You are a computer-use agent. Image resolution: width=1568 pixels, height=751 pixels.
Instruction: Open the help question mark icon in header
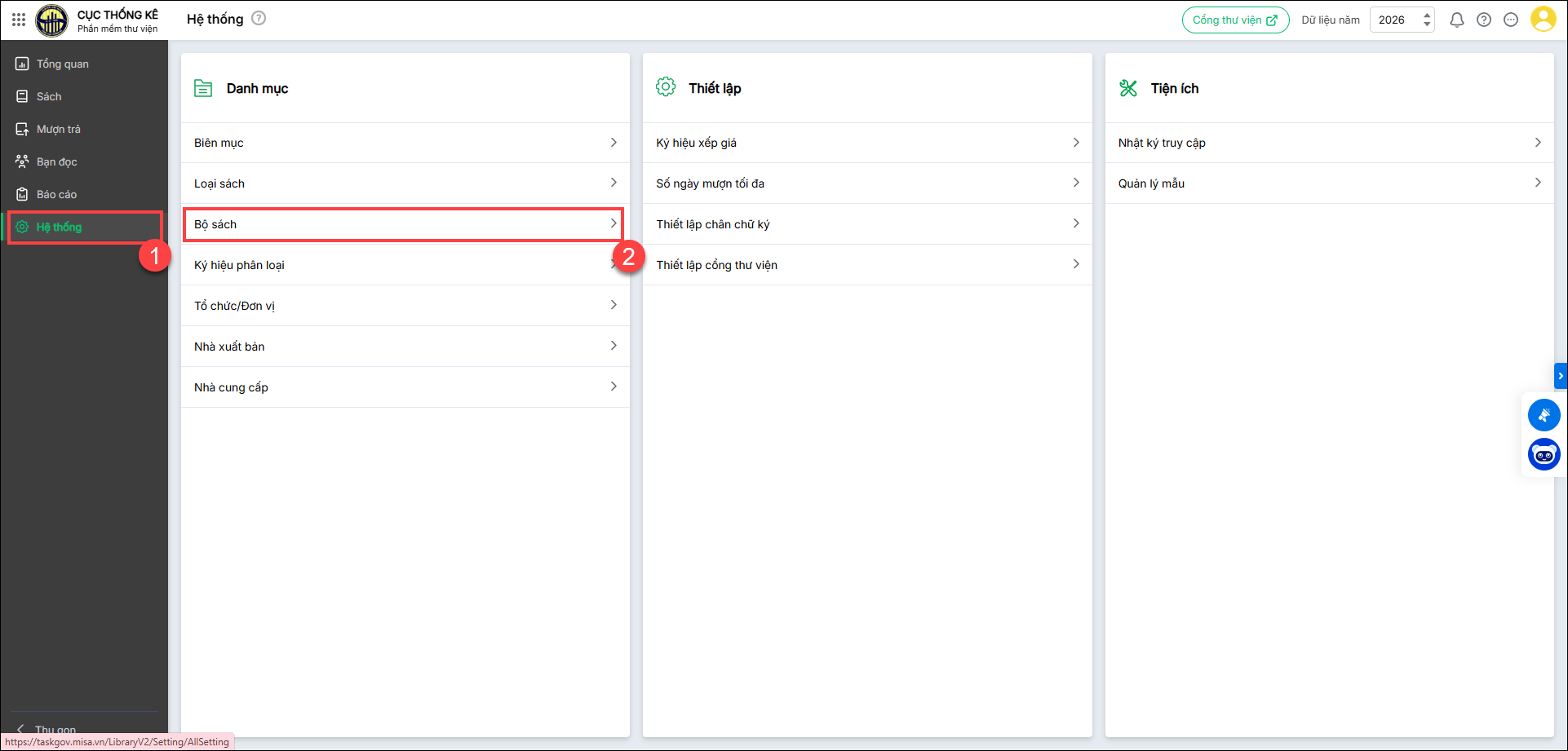point(1483,20)
